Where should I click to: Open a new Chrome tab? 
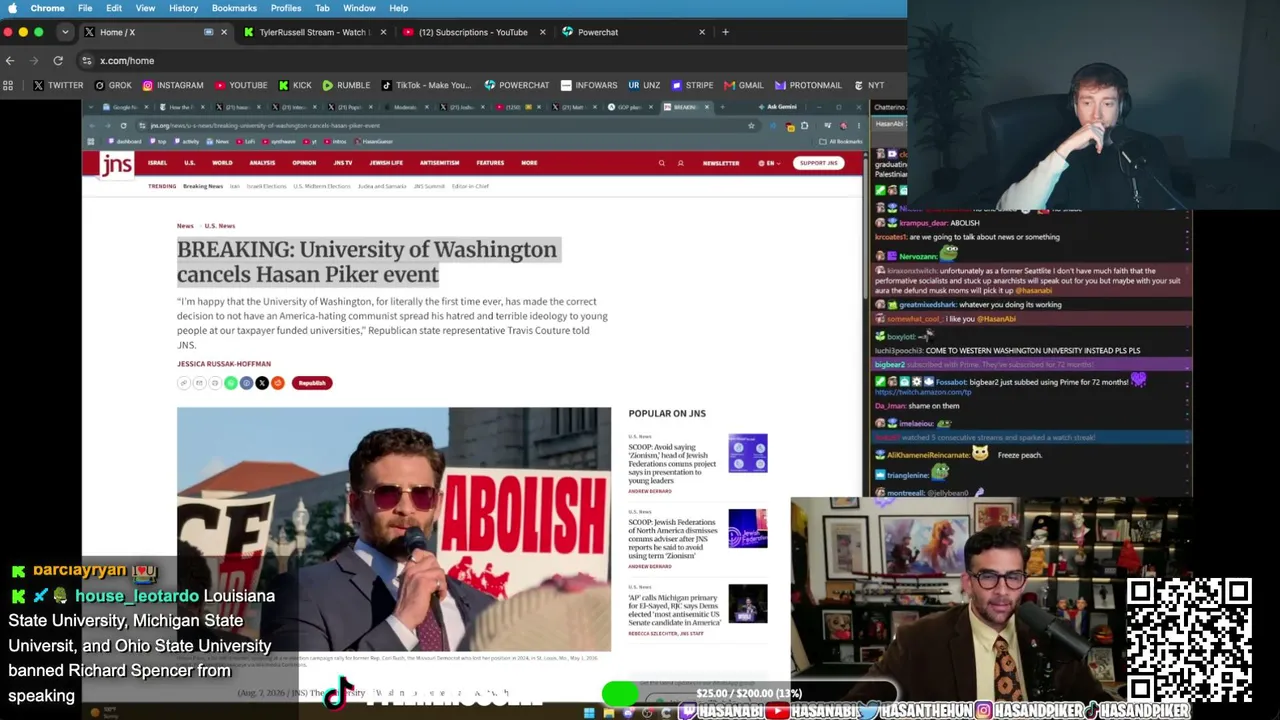[x=725, y=32]
